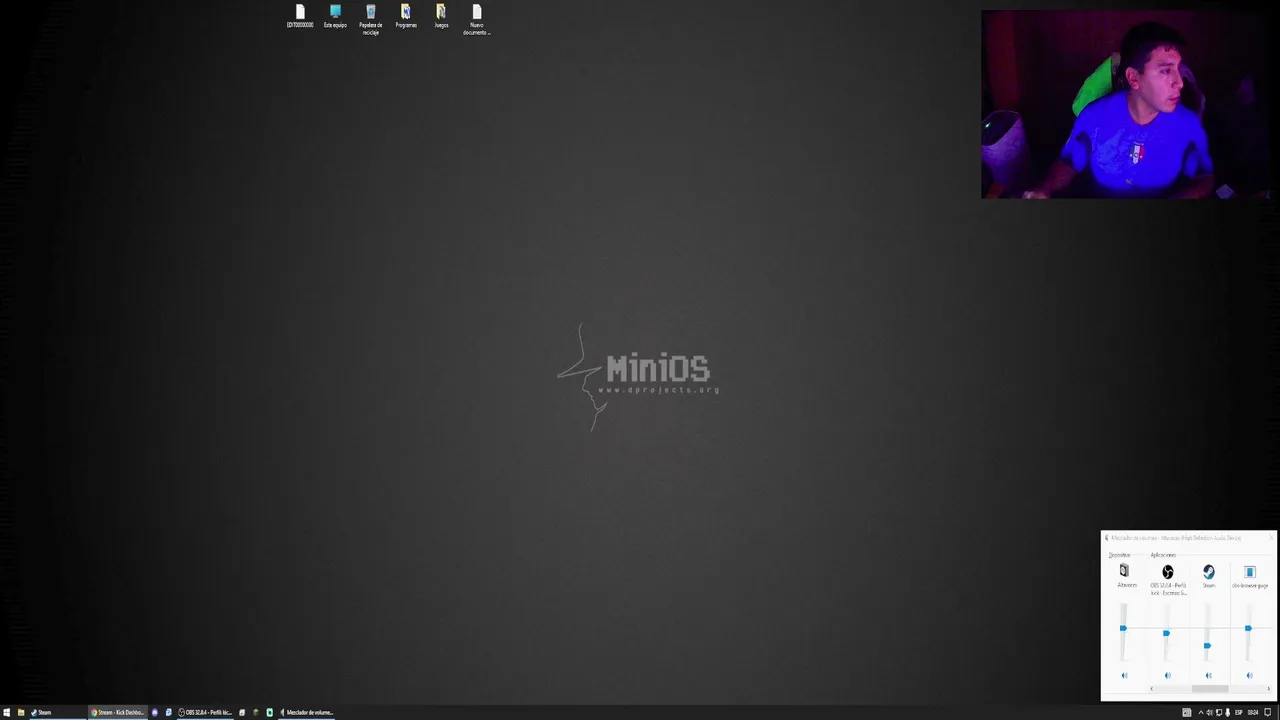Close the Mezclador de volumen window
Viewport: 1280px width, 720px height.
pyautogui.click(x=1271, y=538)
